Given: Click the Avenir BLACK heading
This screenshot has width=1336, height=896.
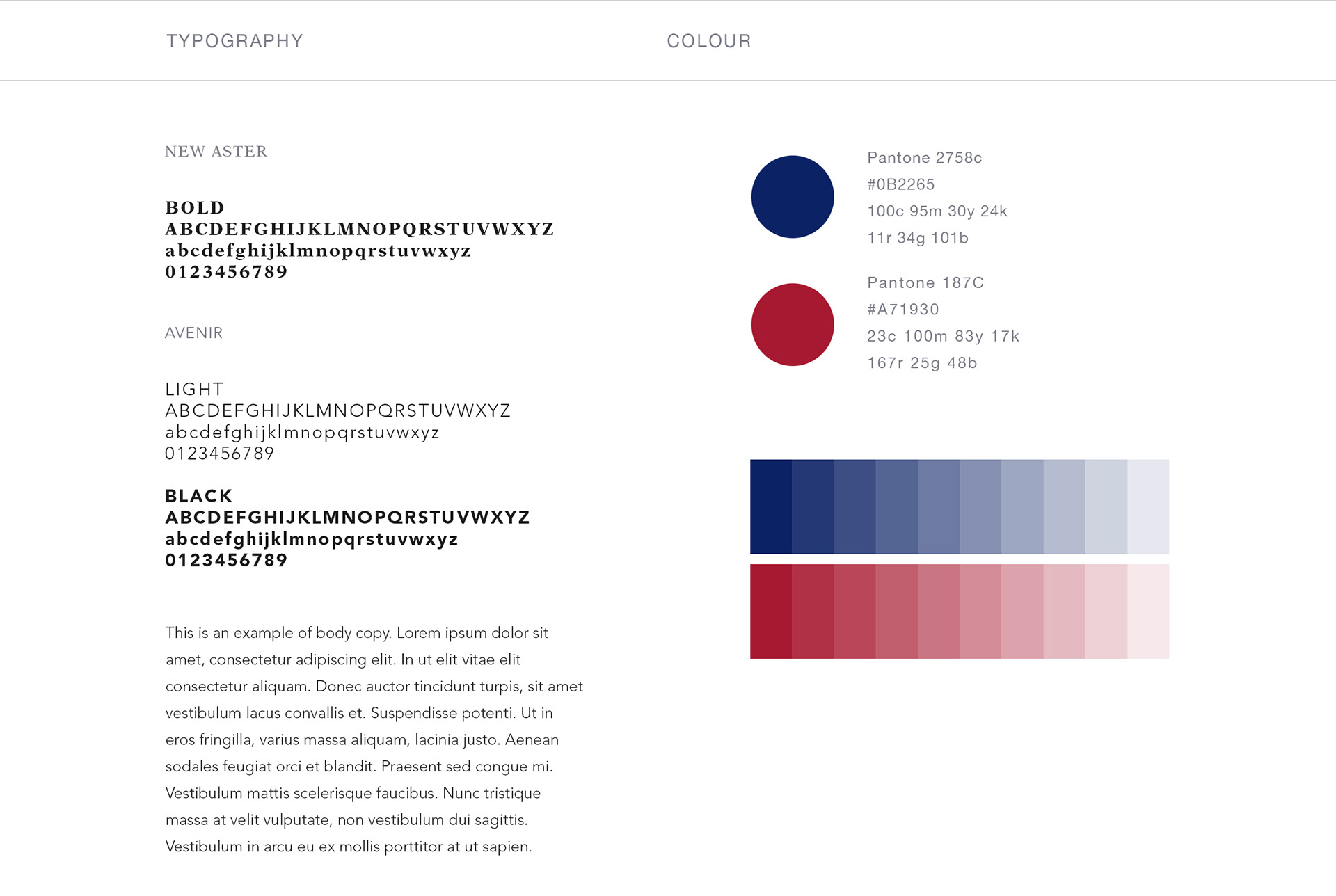Looking at the screenshot, I should [x=199, y=496].
